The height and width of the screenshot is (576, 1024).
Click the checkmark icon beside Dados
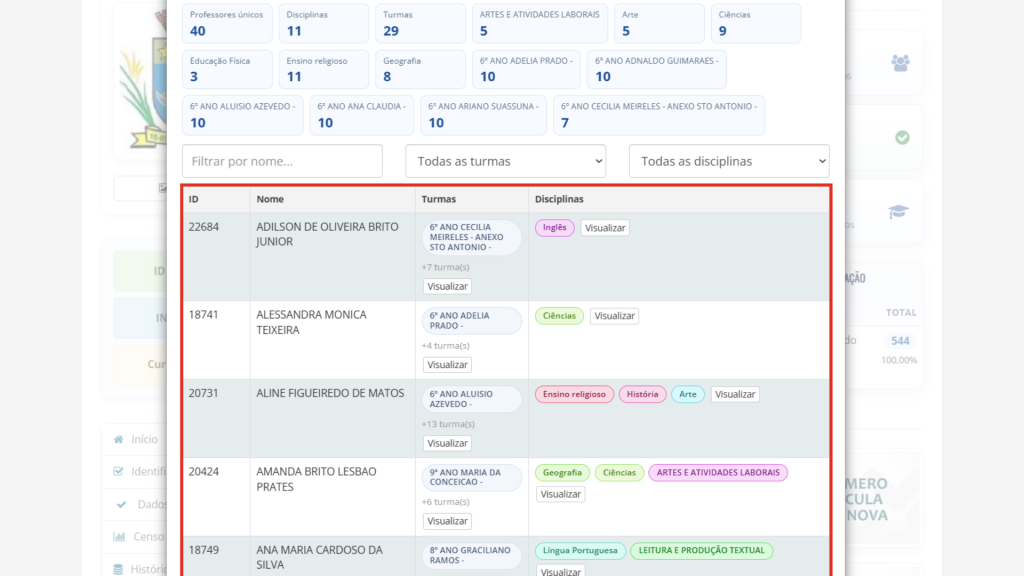(122, 504)
